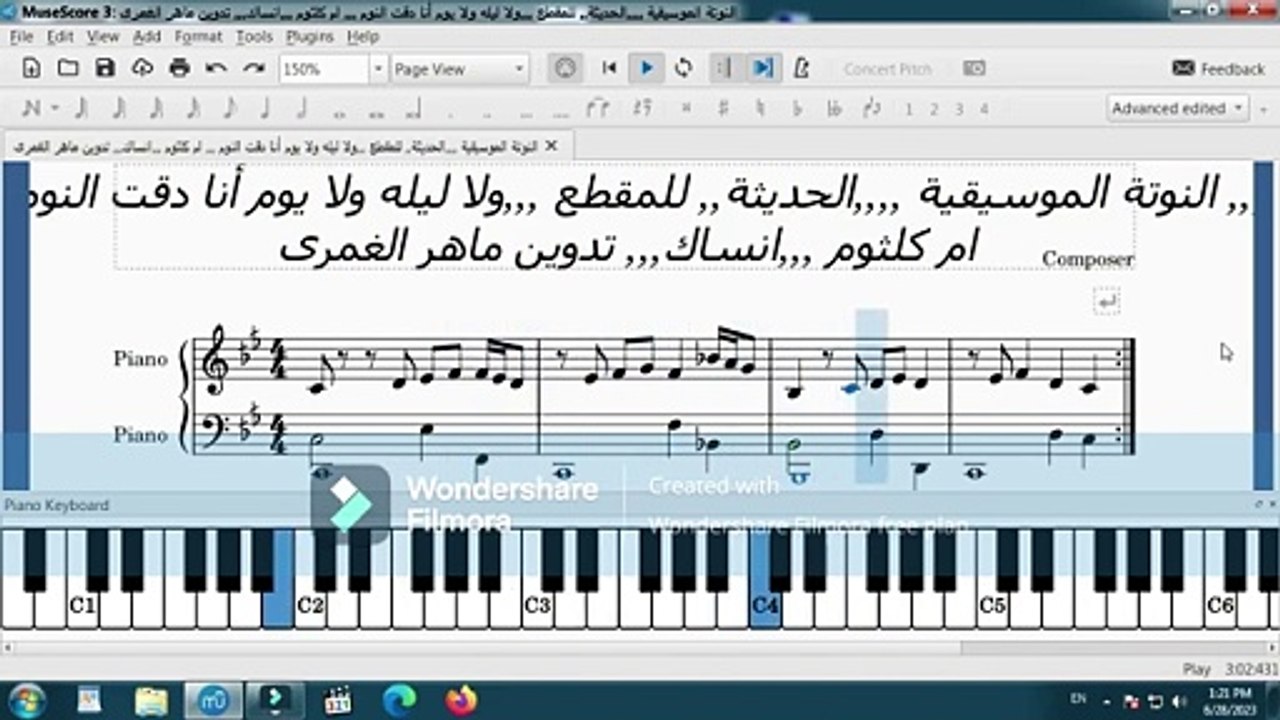Select the quarter note duration
The height and width of the screenshot is (720, 1280).
click(x=266, y=108)
